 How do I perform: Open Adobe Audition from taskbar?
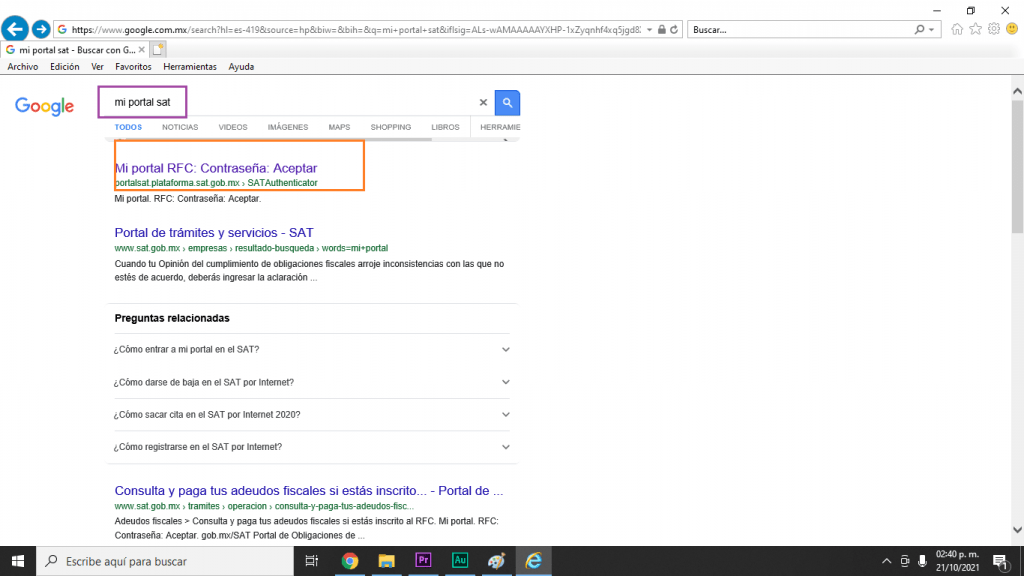tap(460, 561)
